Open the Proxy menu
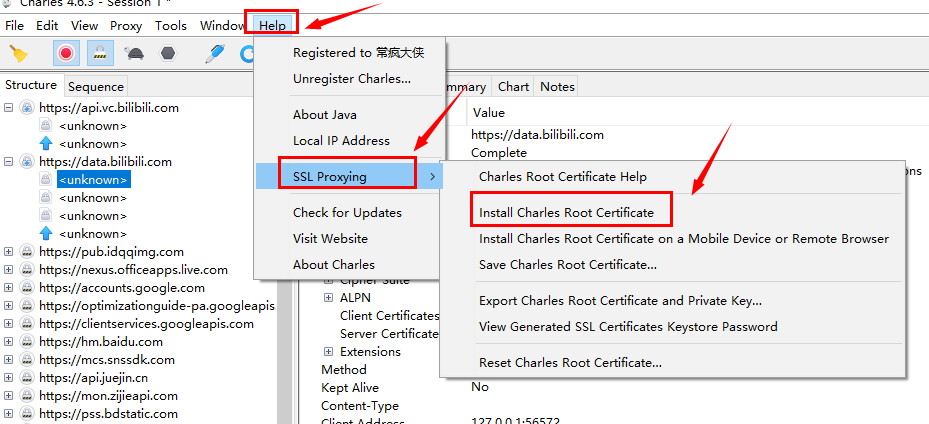Image resolution: width=929 pixels, height=424 pixels. pos(126,25)
